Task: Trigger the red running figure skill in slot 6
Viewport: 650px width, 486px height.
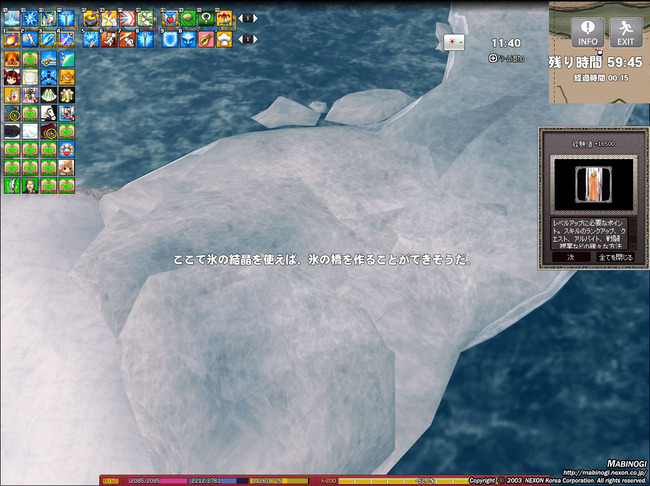Action: coord(109,40)
